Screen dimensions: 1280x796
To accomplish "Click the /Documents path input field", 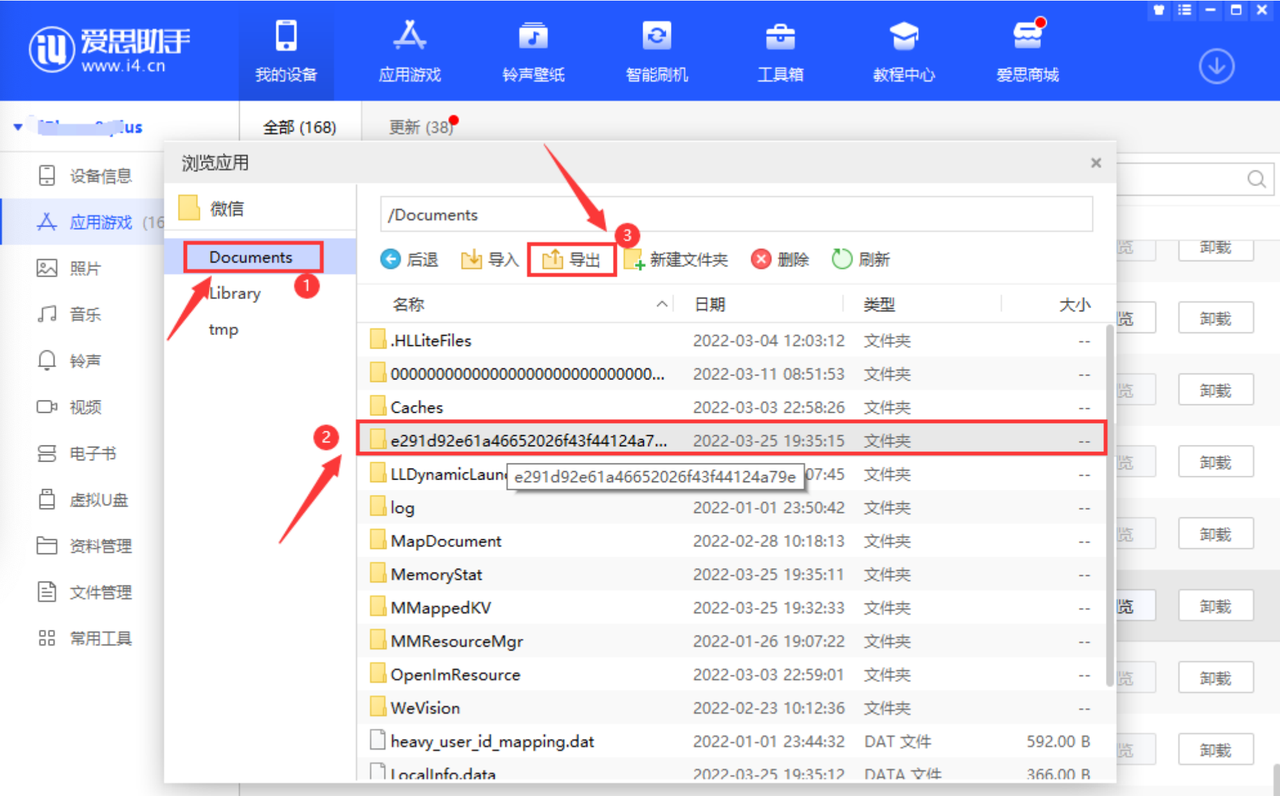I will pyautogui.click(x=736, y=215).
